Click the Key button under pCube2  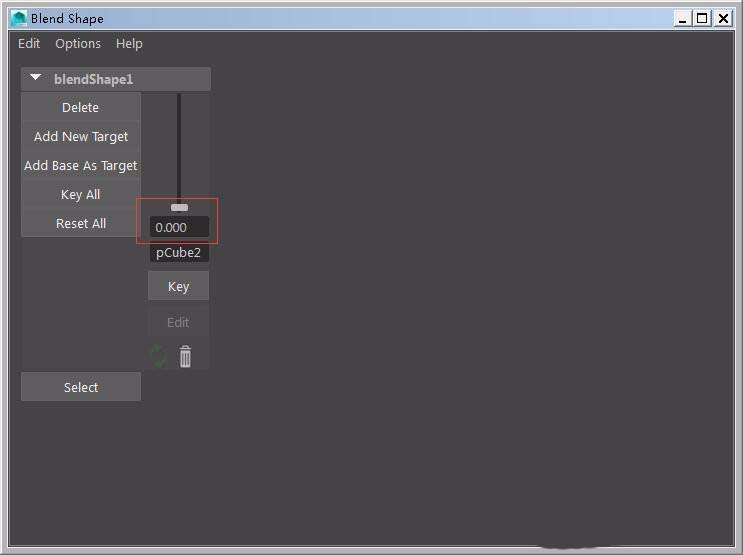(x=179, y=286)
